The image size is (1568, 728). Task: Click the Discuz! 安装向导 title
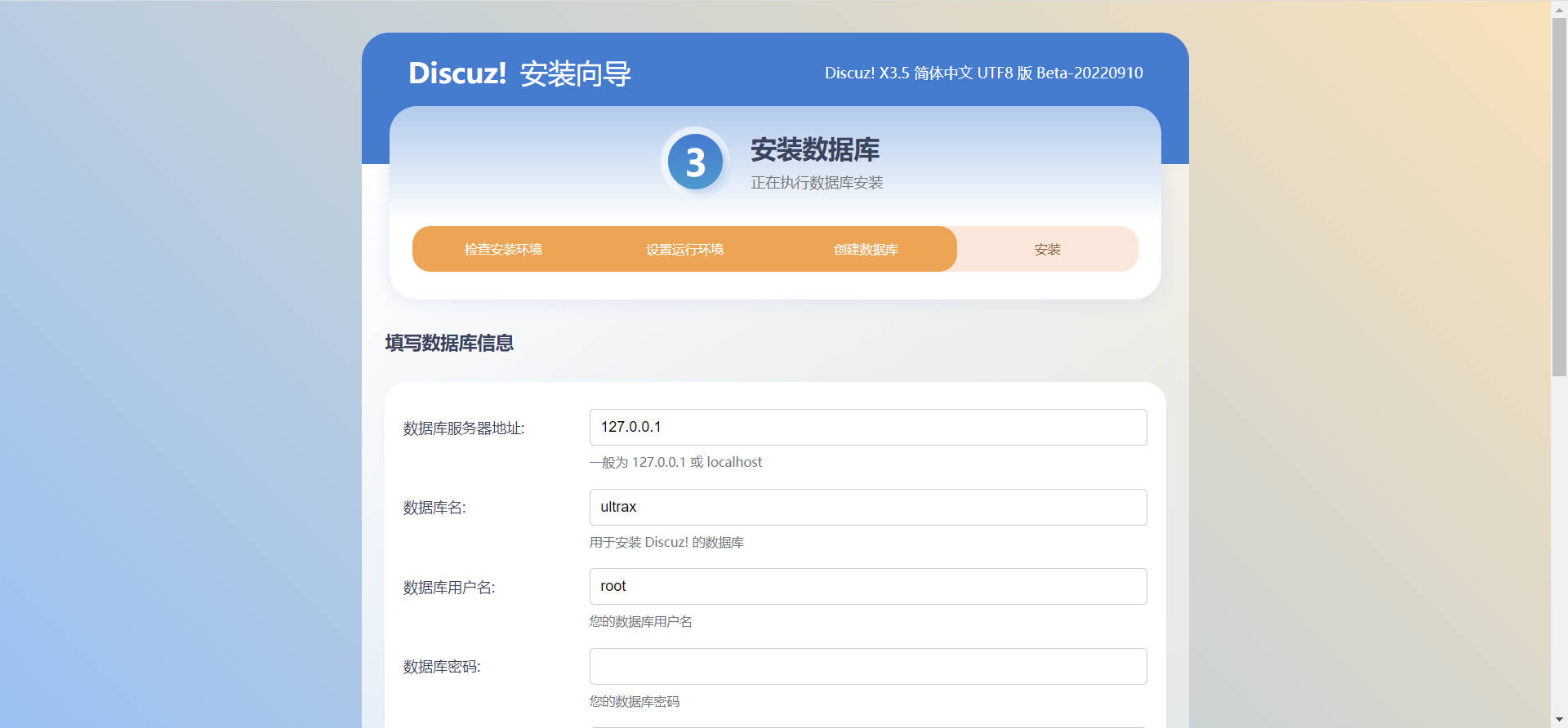(x=519, y=73)
